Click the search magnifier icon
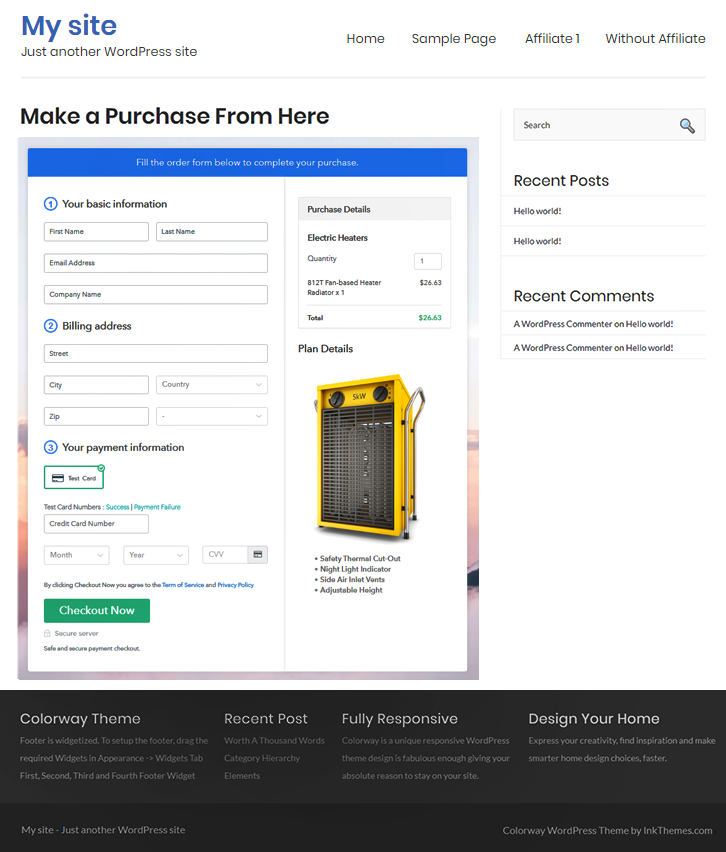The image size is (726, 852). click(x=686, y=125)
